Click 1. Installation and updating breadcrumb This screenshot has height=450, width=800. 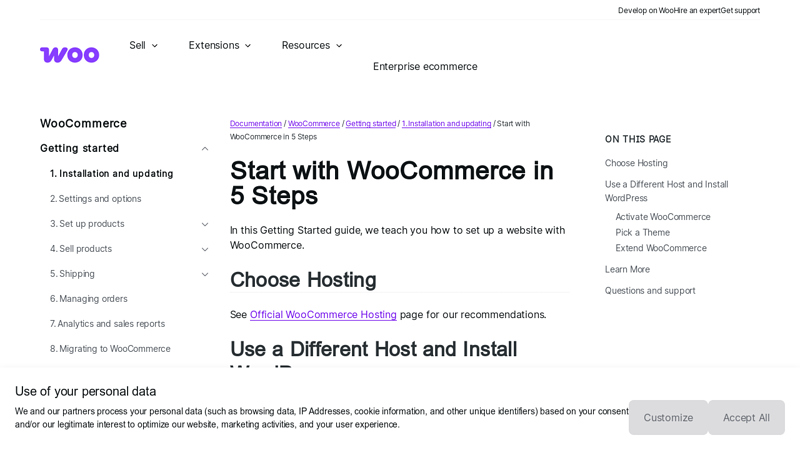pos(446,123)
